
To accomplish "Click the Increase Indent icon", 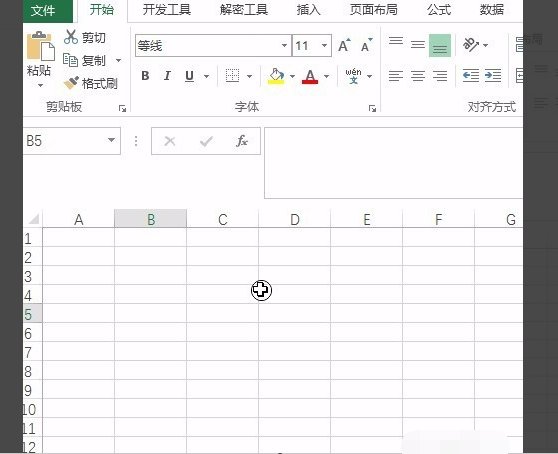I will pos(493,76).
